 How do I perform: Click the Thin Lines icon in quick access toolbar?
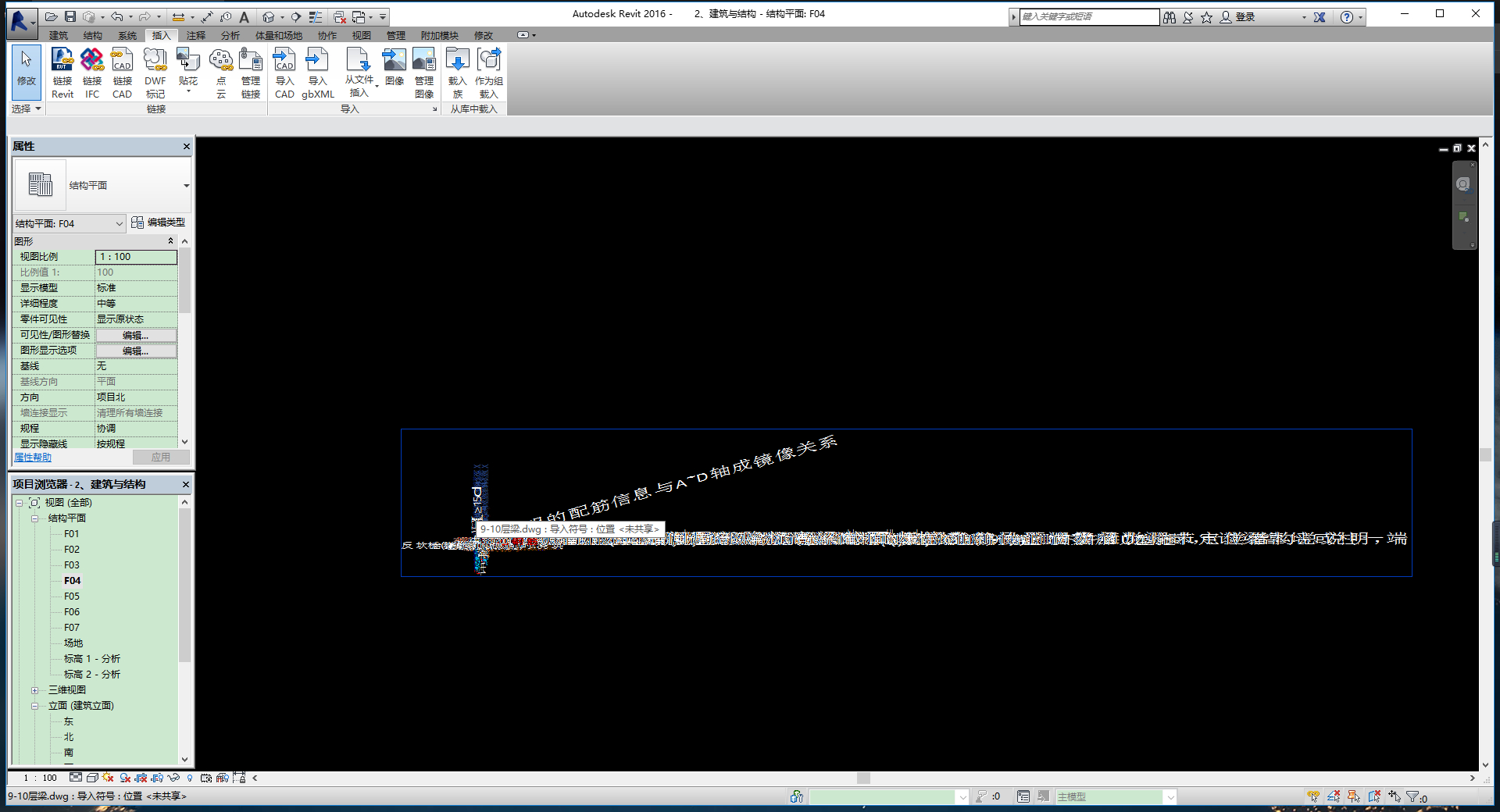pyautogui.click(x=316, y=16)
